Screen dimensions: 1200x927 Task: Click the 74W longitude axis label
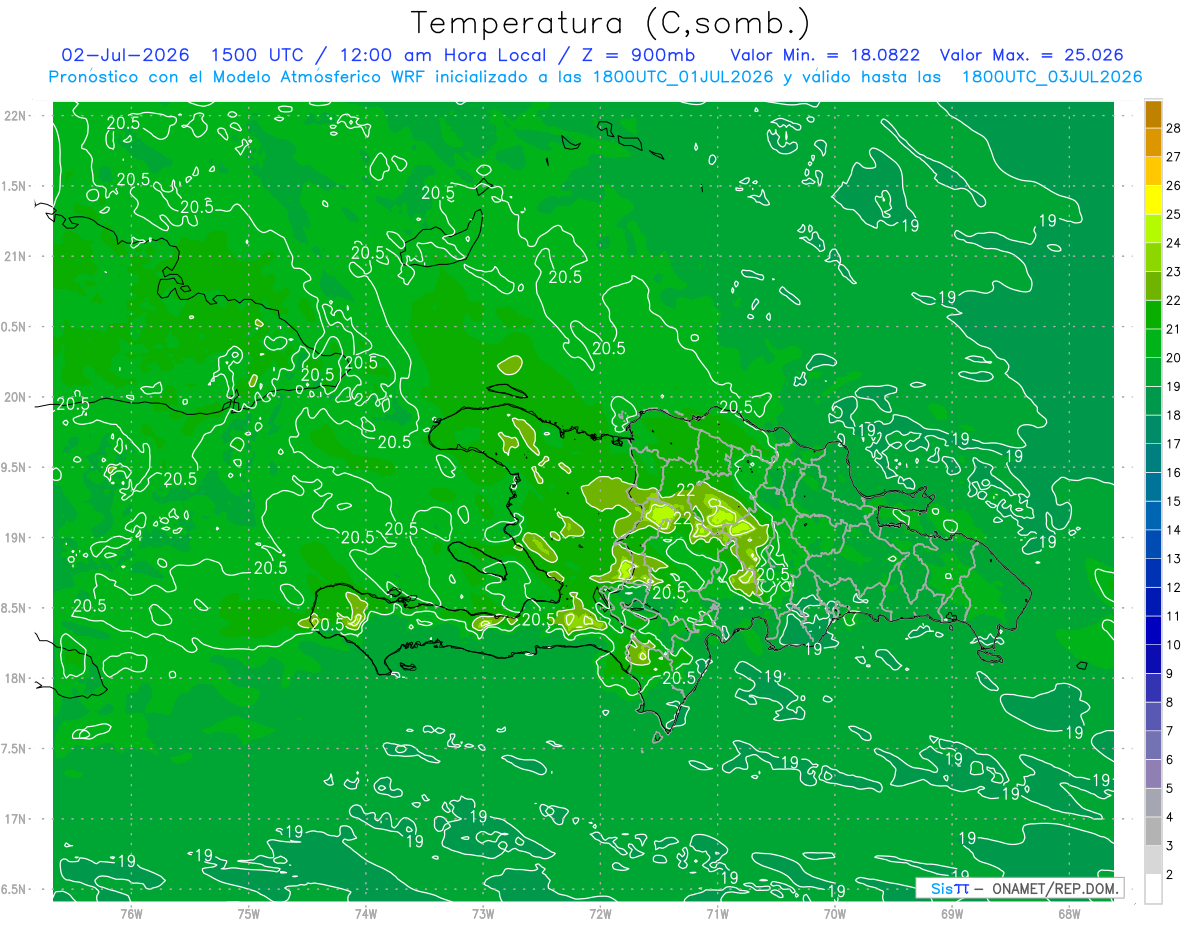pyautogui.click(x=366, y=913)
